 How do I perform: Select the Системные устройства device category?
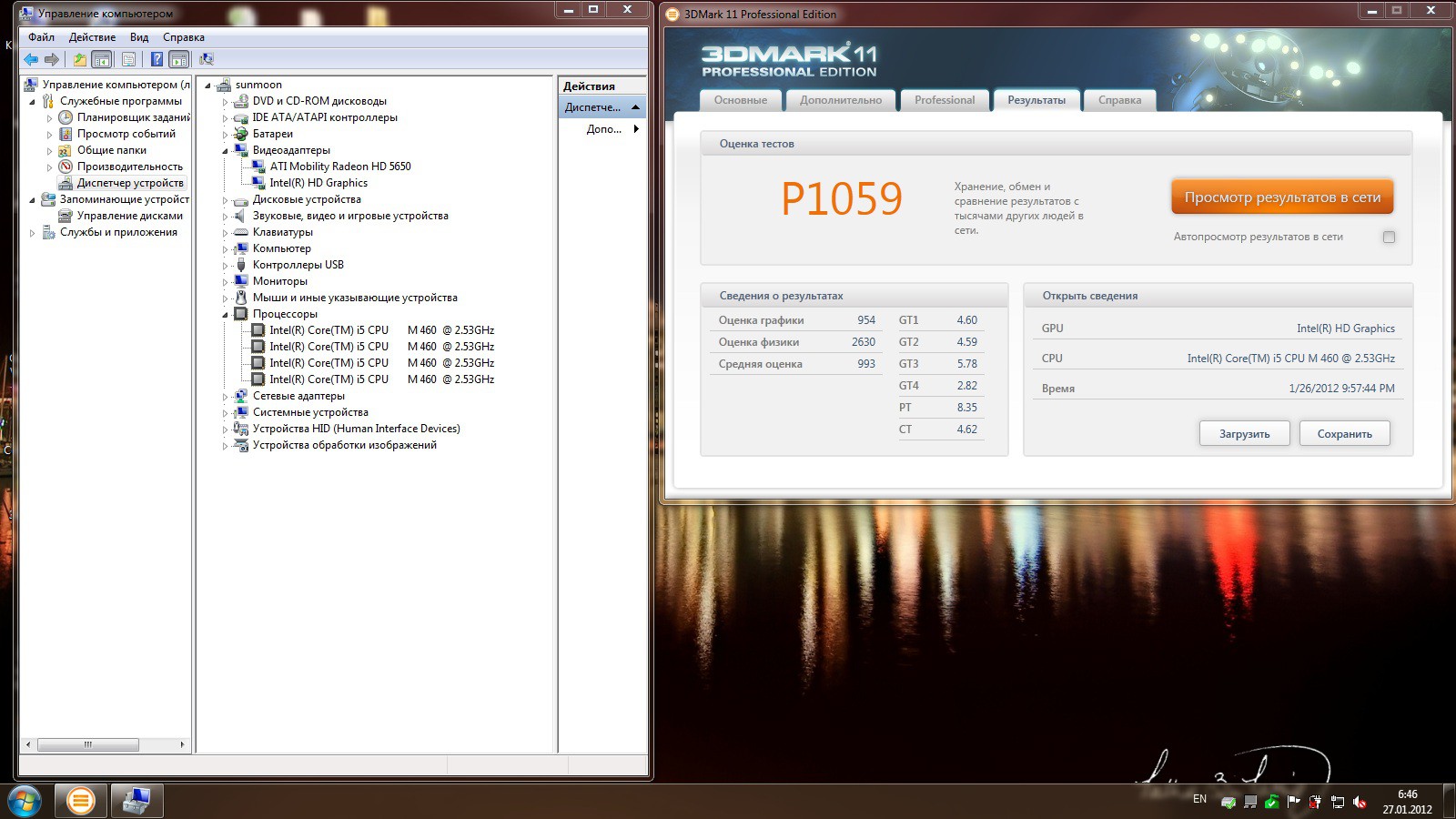coord(310,412)
